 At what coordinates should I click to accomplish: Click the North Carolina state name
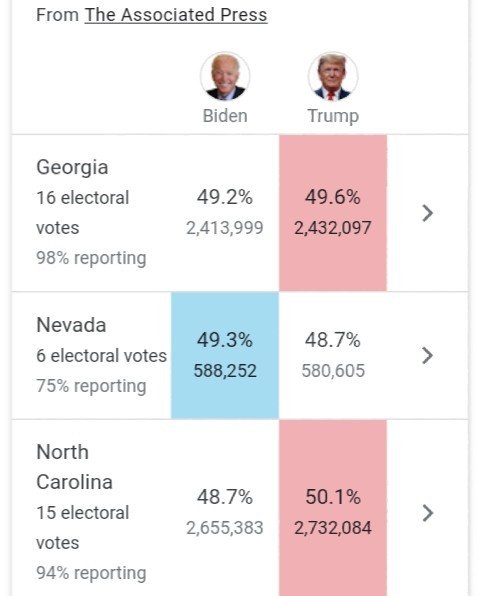(74, 467)
